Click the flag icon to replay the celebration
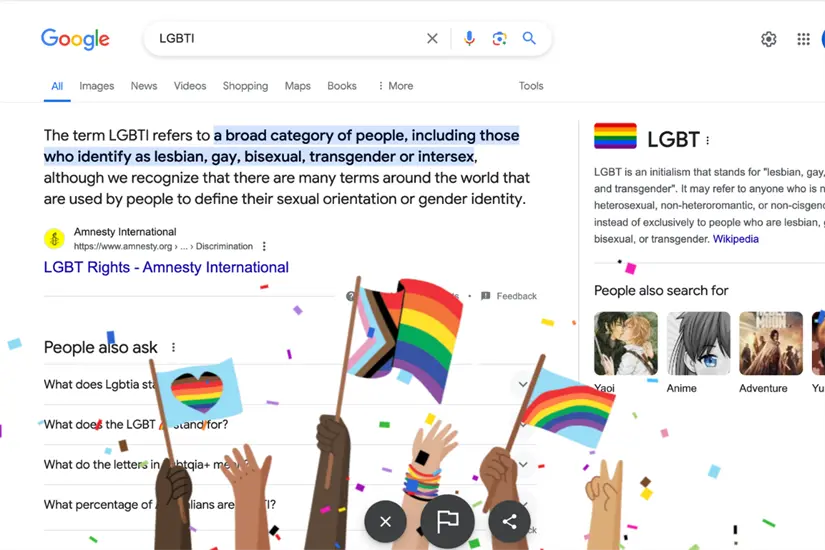 448,522
